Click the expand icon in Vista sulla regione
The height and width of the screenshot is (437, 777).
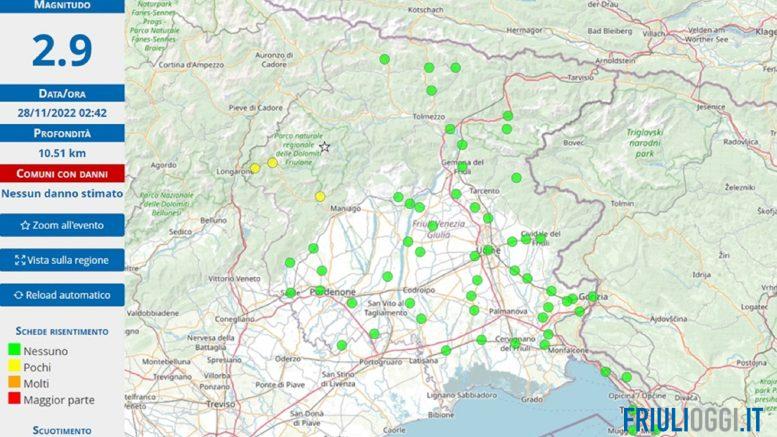coord(20,260)
